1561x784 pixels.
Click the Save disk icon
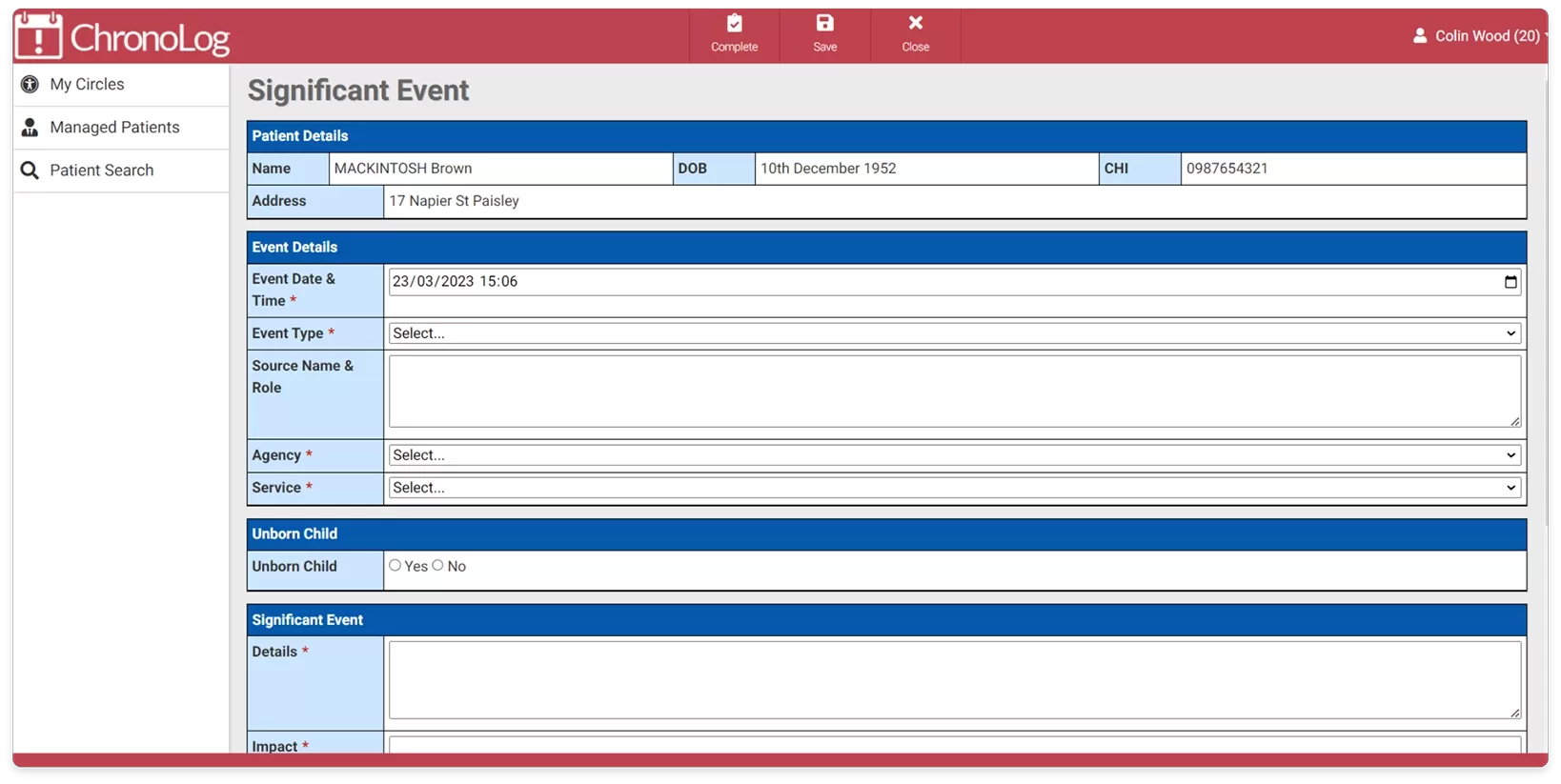[x=824, y=23]
